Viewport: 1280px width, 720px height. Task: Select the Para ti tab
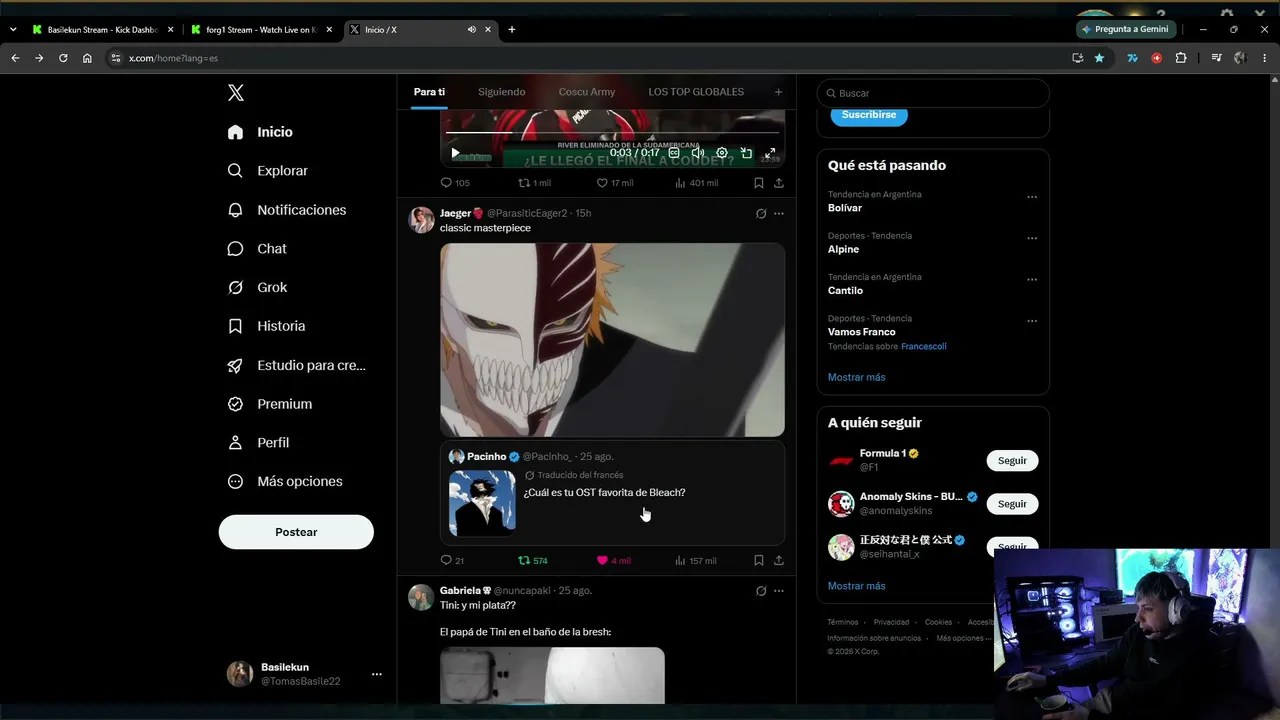[x=429, y=92]
